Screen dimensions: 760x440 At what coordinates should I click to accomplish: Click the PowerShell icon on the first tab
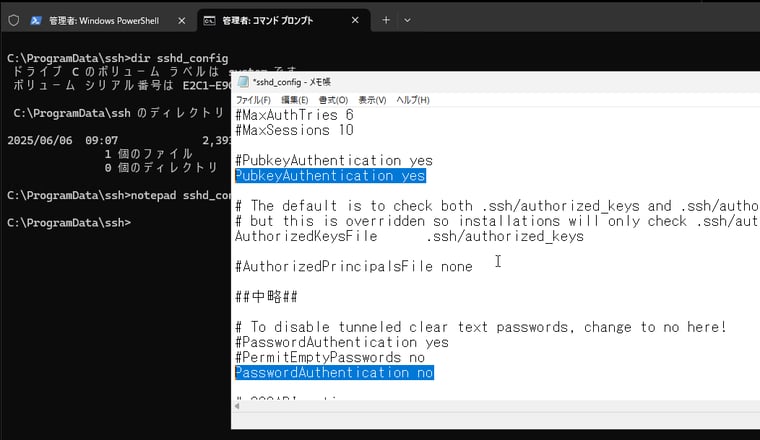coord(35,20)
